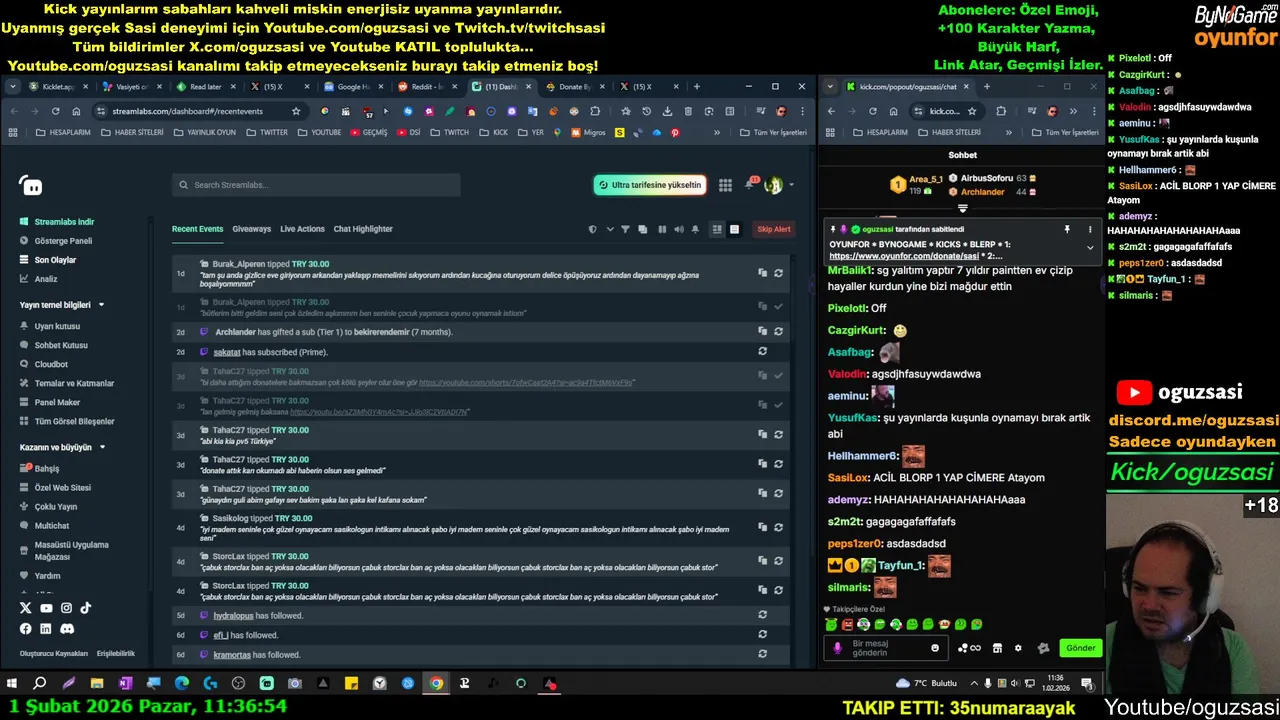Expand the leaderboard arrow under Area_5_1
The height and width of the screenshot is (720, 1280).
click(x=963, y=209)
